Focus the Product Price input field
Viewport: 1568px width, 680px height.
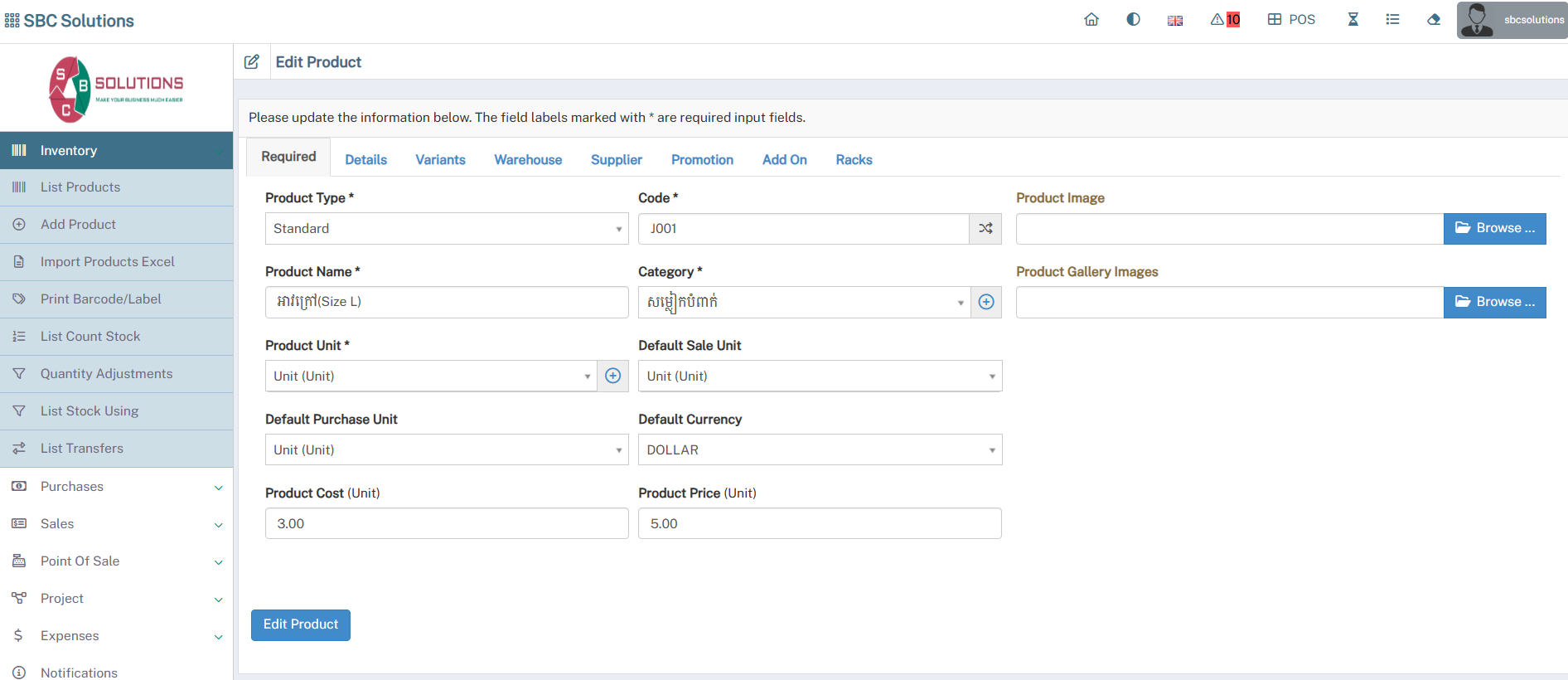819,524
